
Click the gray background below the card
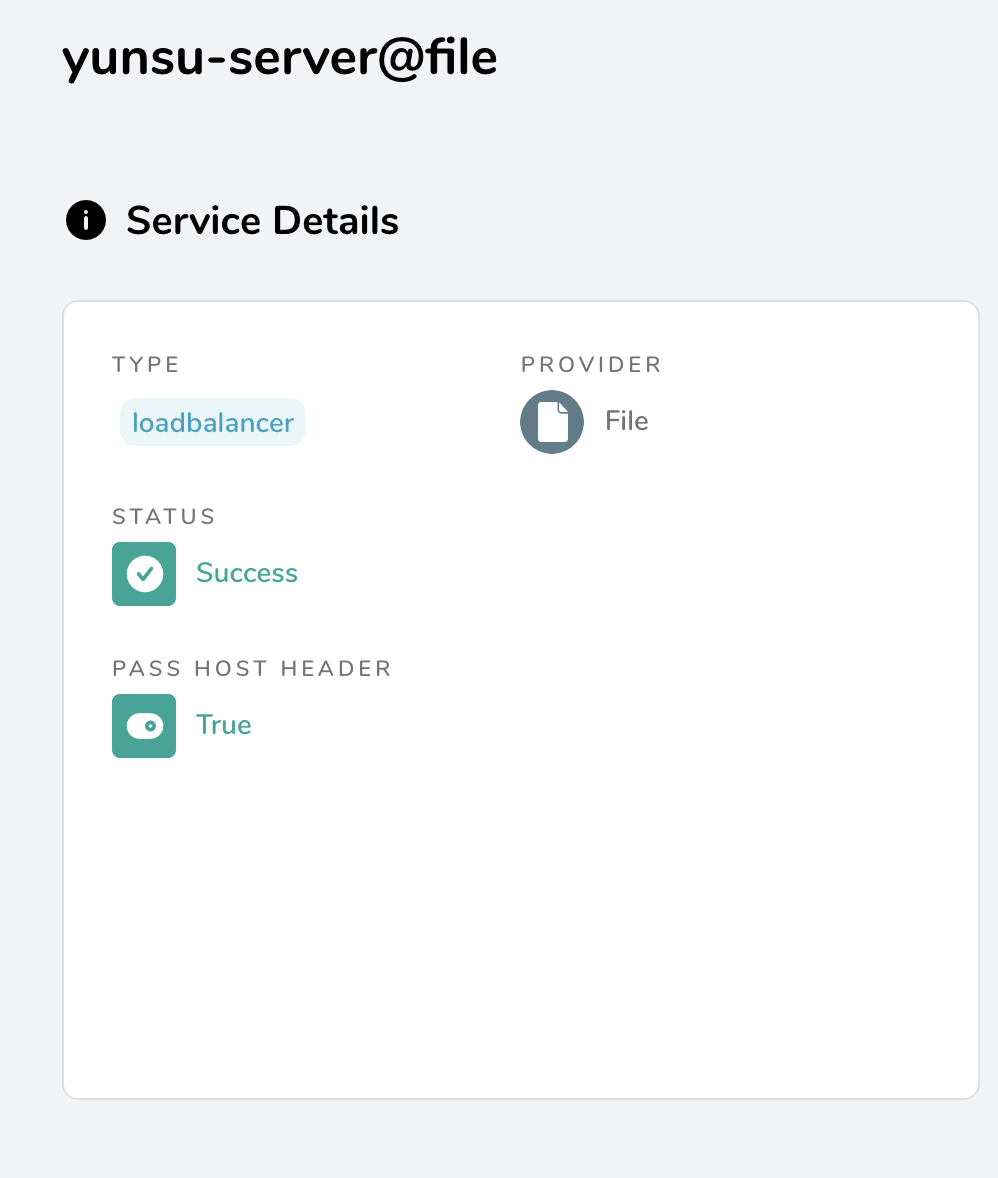(x=520, y=1140)
